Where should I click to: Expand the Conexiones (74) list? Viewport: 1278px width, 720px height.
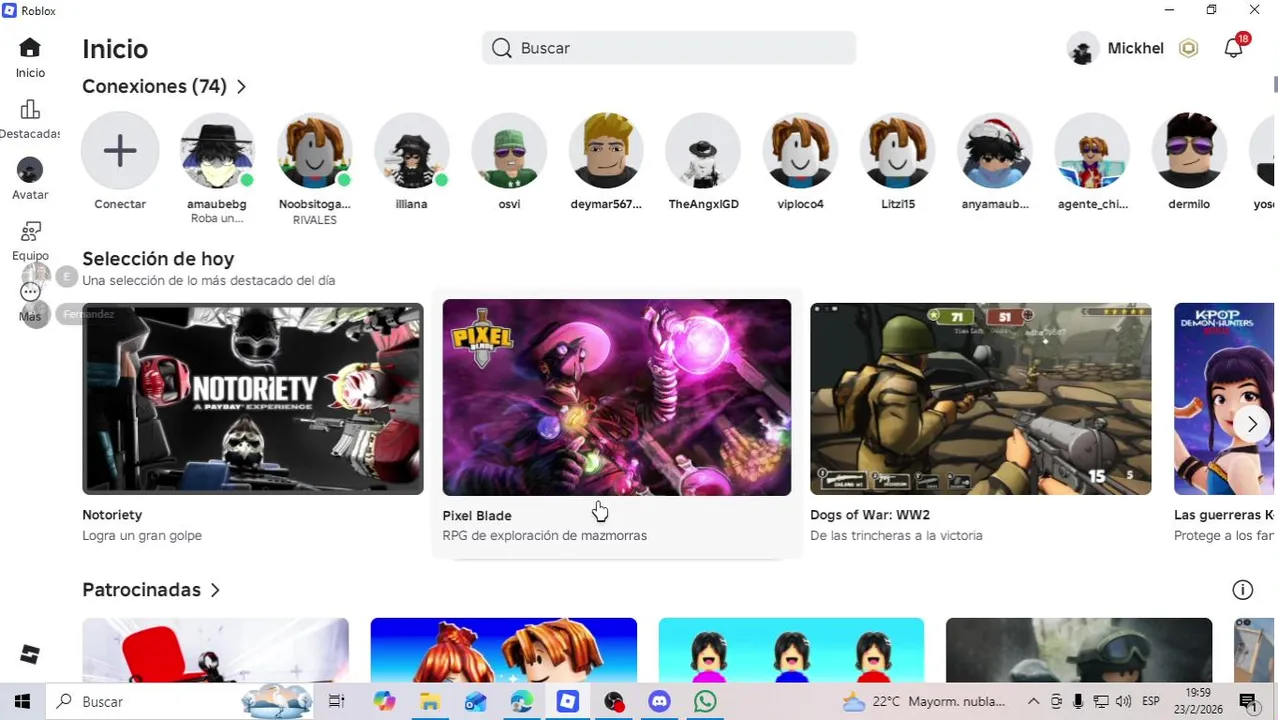241,87
